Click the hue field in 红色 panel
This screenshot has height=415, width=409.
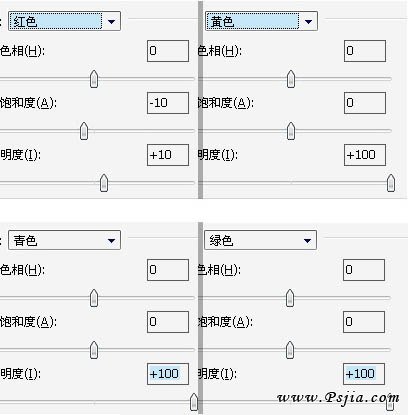168,51
